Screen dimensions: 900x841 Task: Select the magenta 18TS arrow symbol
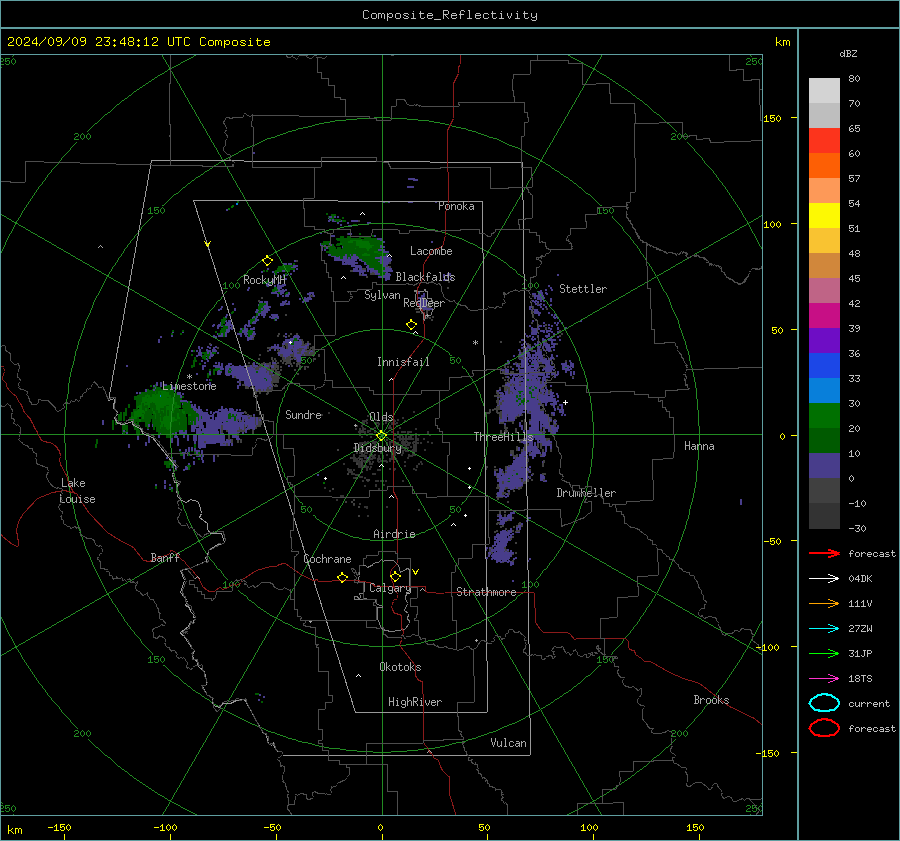coord(824,679)
